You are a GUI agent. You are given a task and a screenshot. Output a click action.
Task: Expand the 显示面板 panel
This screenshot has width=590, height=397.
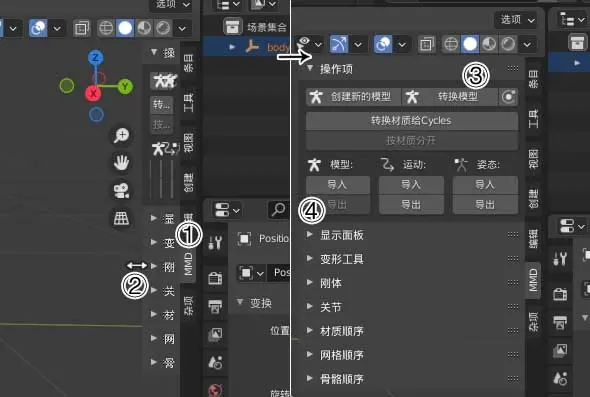pos(310,234)
